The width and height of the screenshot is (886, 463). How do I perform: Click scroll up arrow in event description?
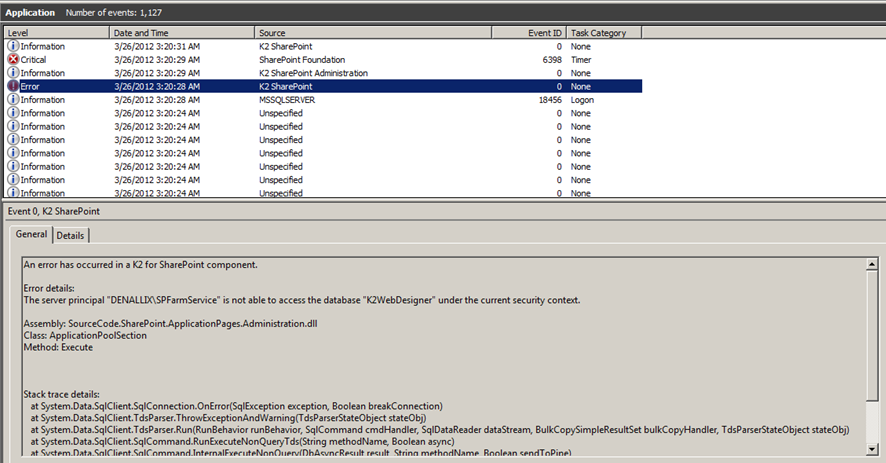(872, 264)
